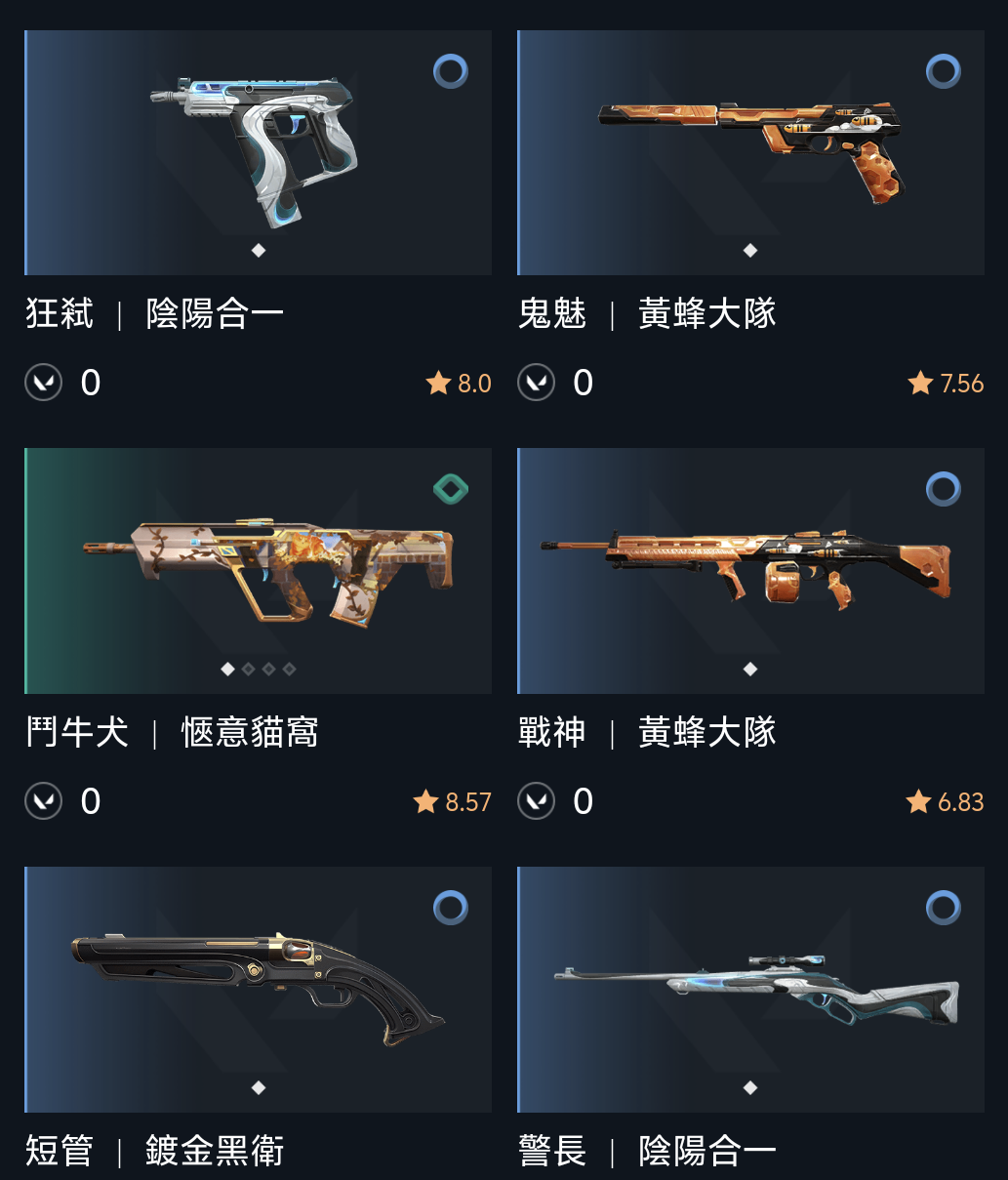Click the Valorant points icon under 戰神
The width and height of the screenshot is (1008, 1180).
(537, 801)
